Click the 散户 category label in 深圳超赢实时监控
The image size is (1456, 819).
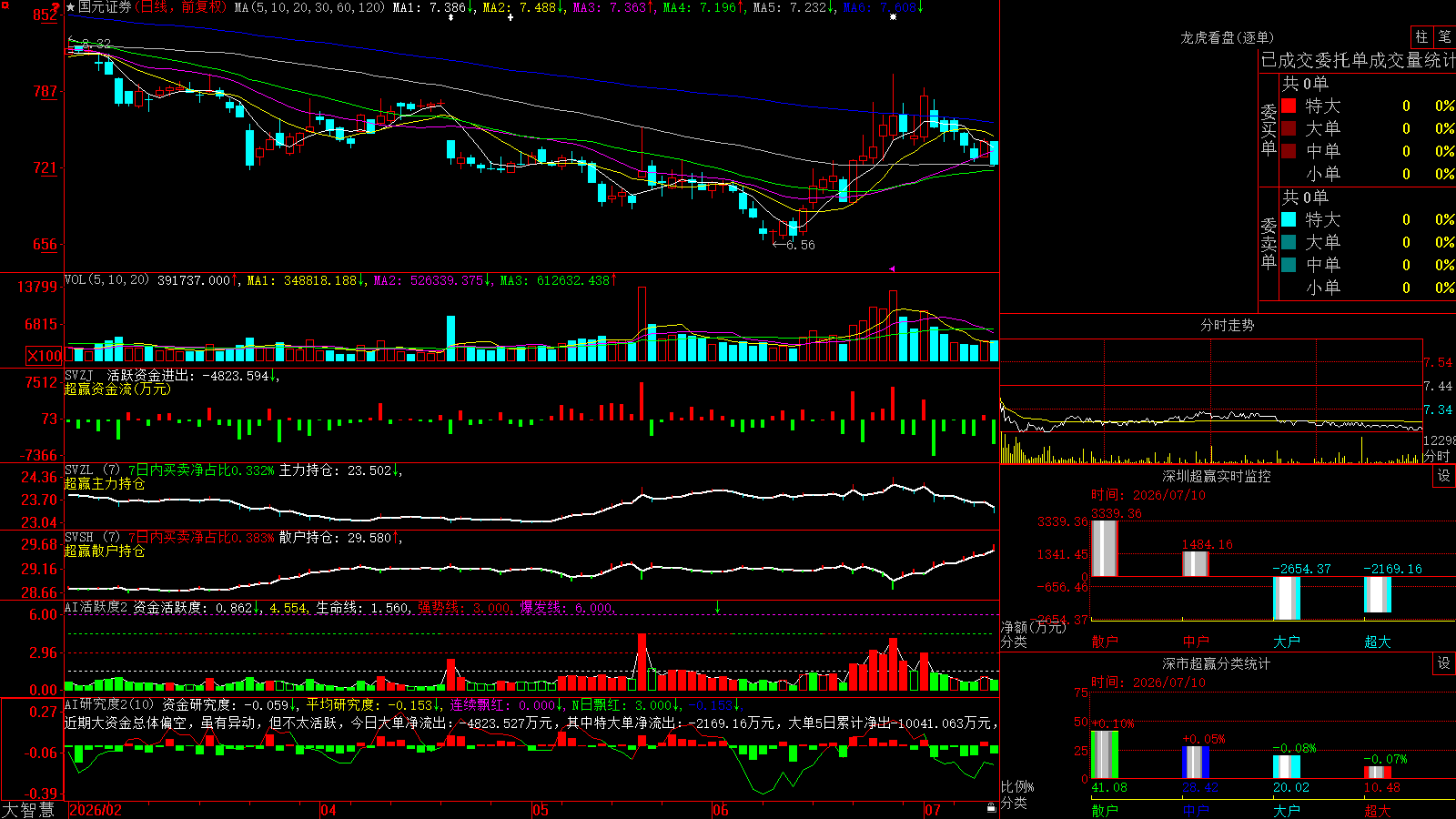1105,642
